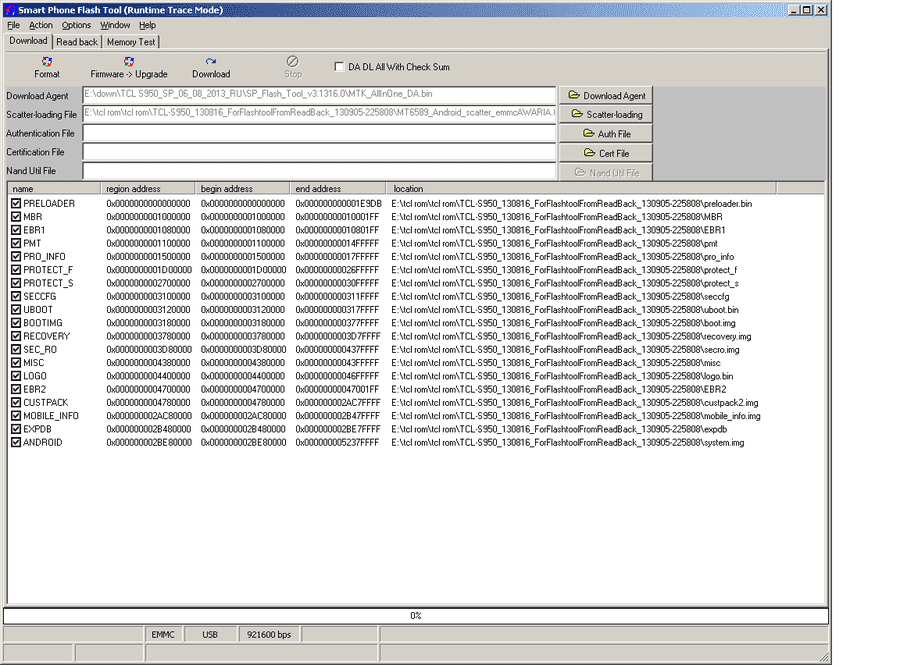The height and width of the screenshot is (665, 900).
Task: Click the Stop toolbar icon
Action: (x=292, y=61)
